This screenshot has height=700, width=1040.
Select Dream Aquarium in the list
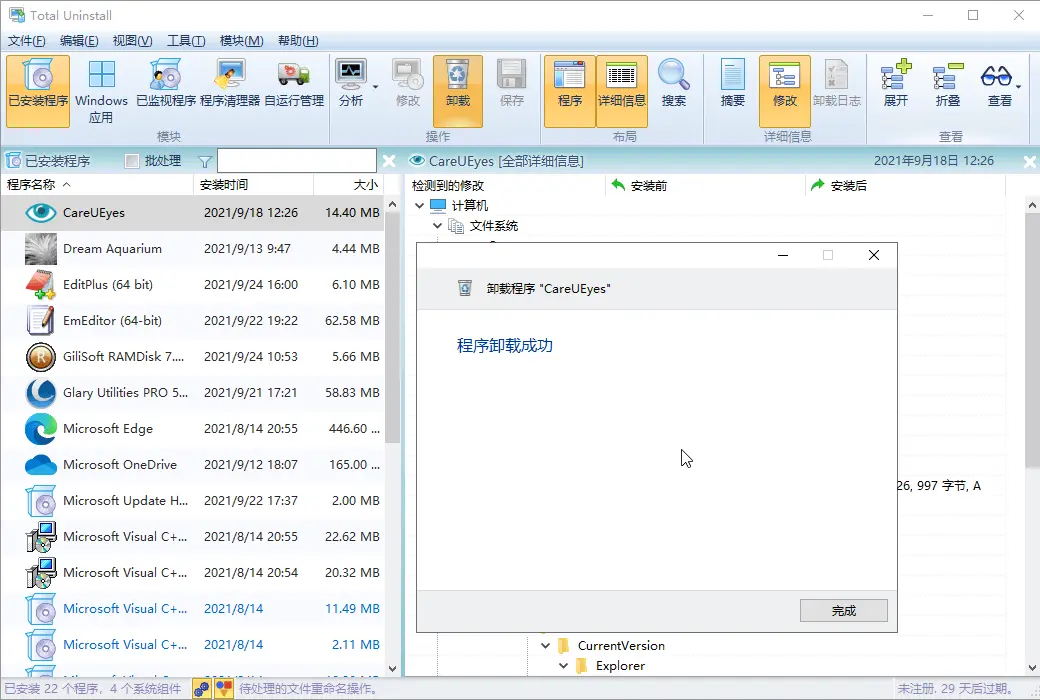click(192, 249)
